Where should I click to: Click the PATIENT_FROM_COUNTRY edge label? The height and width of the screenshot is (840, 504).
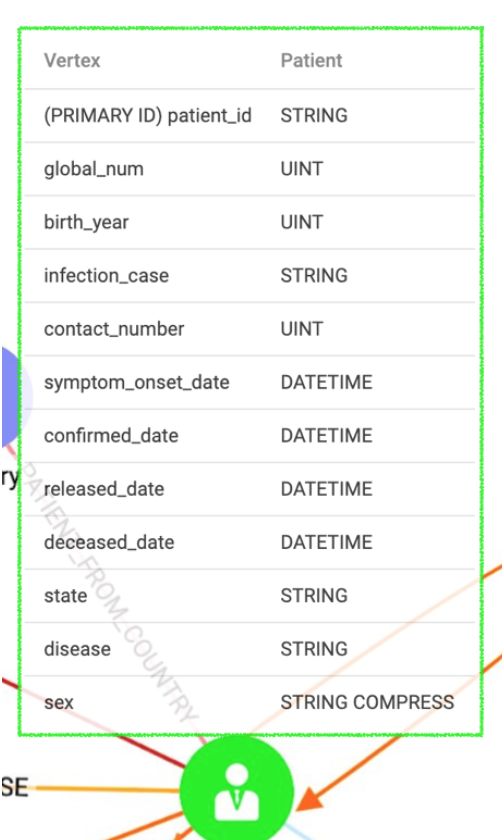[111, 592]
